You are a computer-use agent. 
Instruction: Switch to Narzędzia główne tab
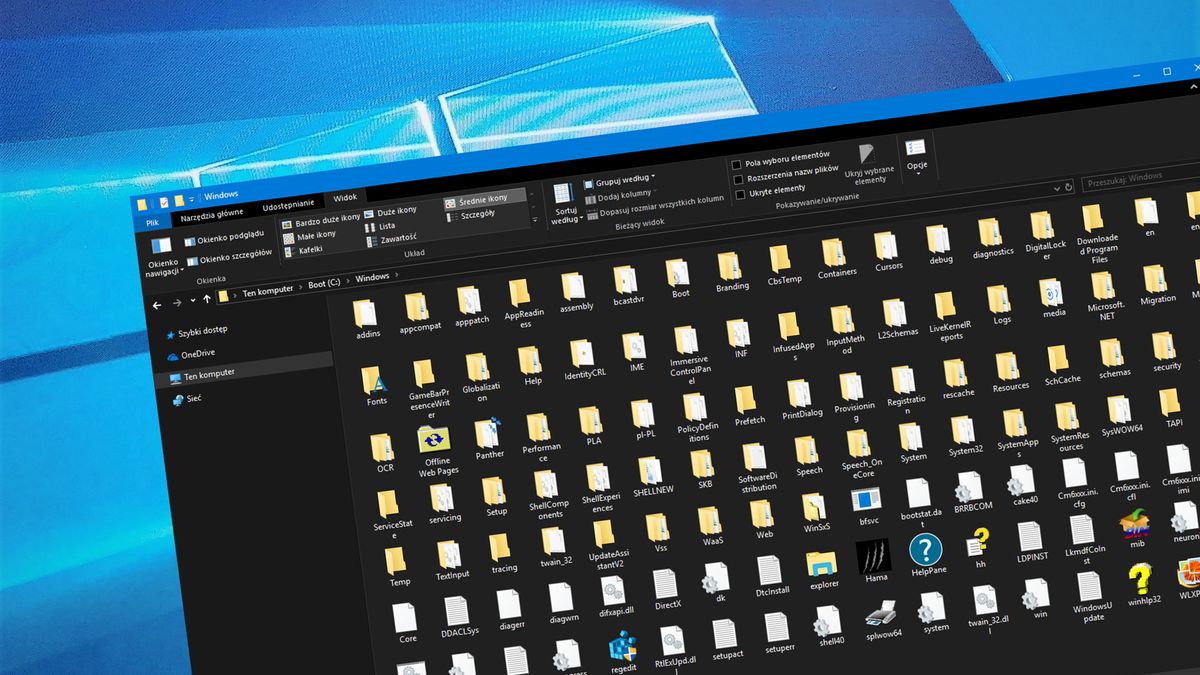pos(211,213)
